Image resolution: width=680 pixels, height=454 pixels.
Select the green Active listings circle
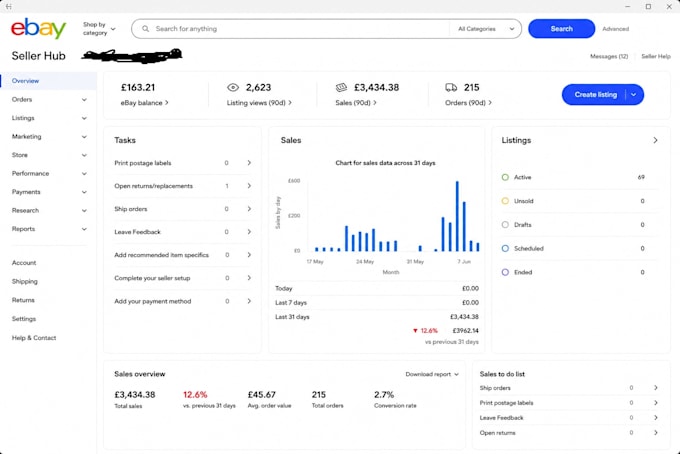pyautogui.click(x=505, y=177)
